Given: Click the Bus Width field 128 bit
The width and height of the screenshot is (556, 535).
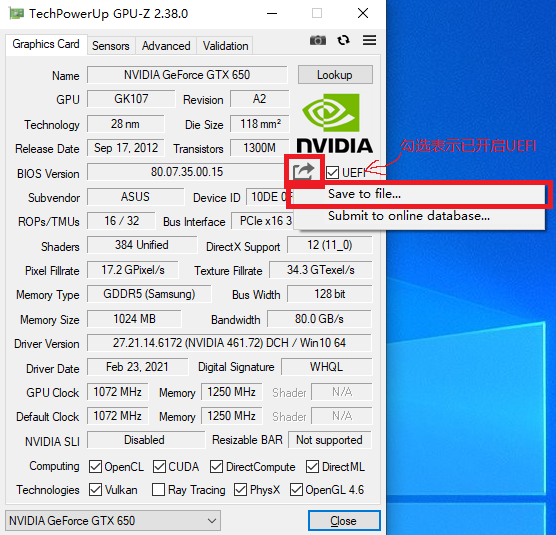Looking at the screenshot, I should tap(330, 294).
